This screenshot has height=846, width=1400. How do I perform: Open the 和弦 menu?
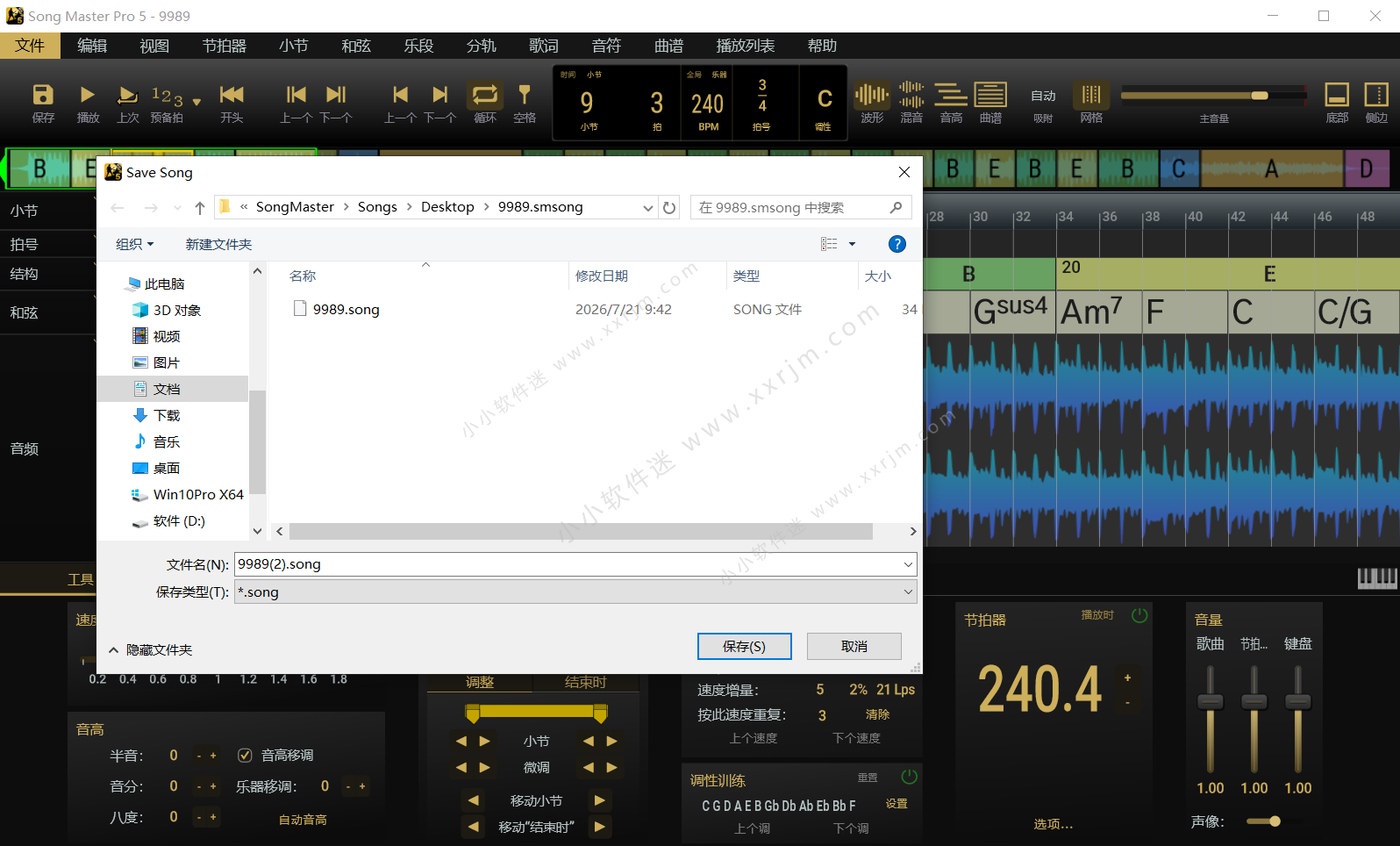(356, 46)
